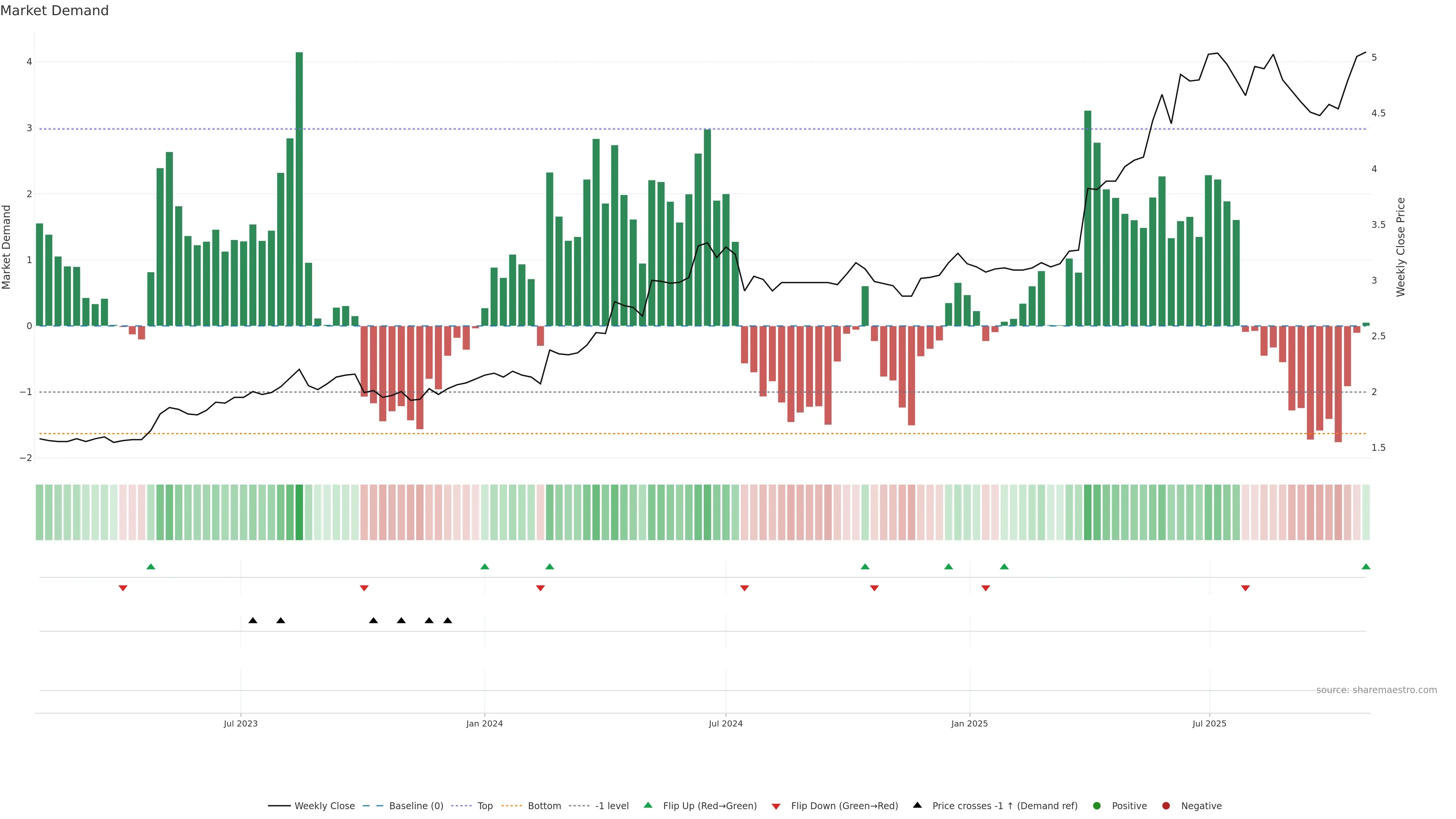Click the tallest green demand bar

pos(299,187)
